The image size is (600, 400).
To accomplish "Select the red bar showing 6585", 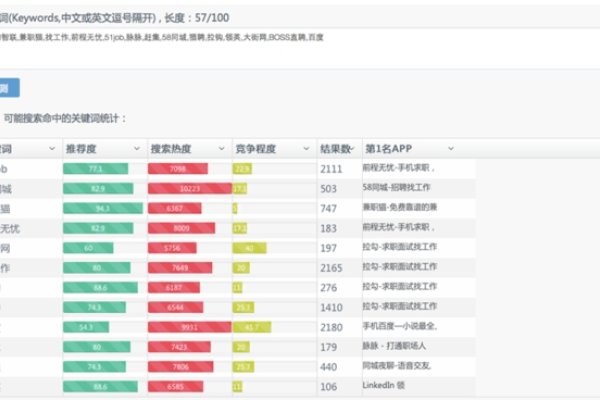I will pyautogui.click(x=176, y=387).
